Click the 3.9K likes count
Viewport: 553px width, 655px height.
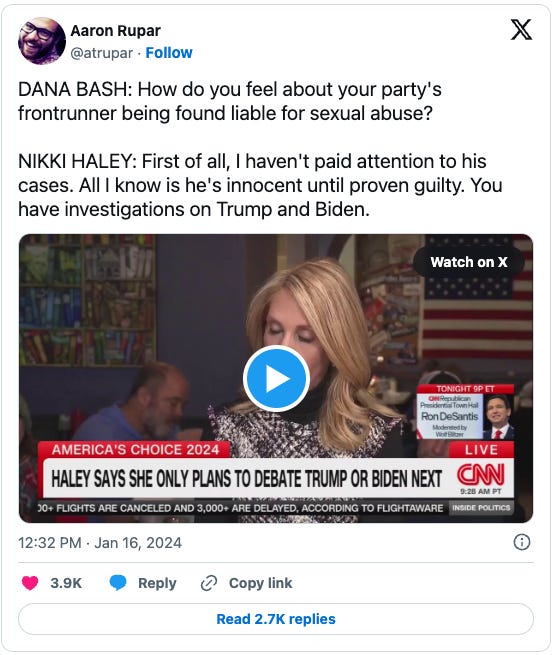coord(66,583)
